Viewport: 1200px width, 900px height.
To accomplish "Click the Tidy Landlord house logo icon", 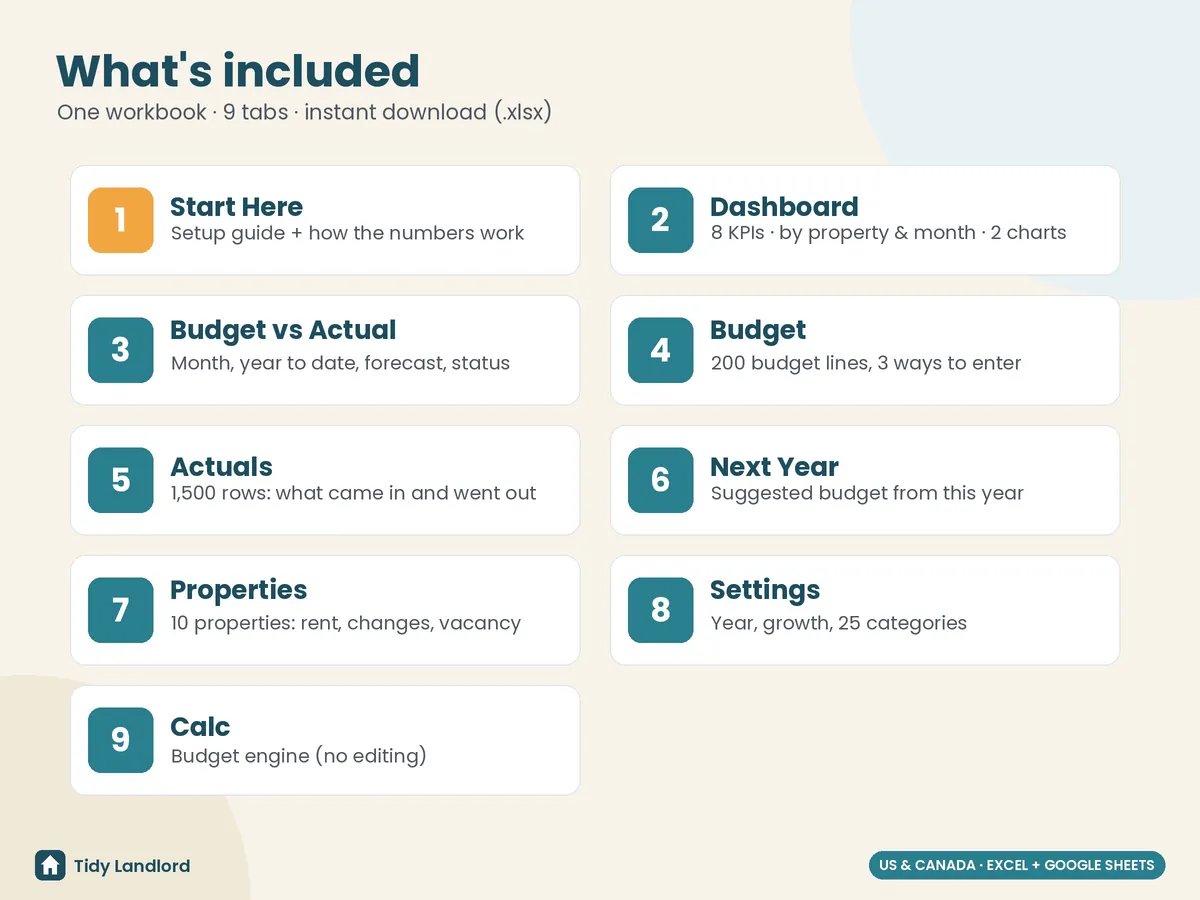I will coord(50,865).
